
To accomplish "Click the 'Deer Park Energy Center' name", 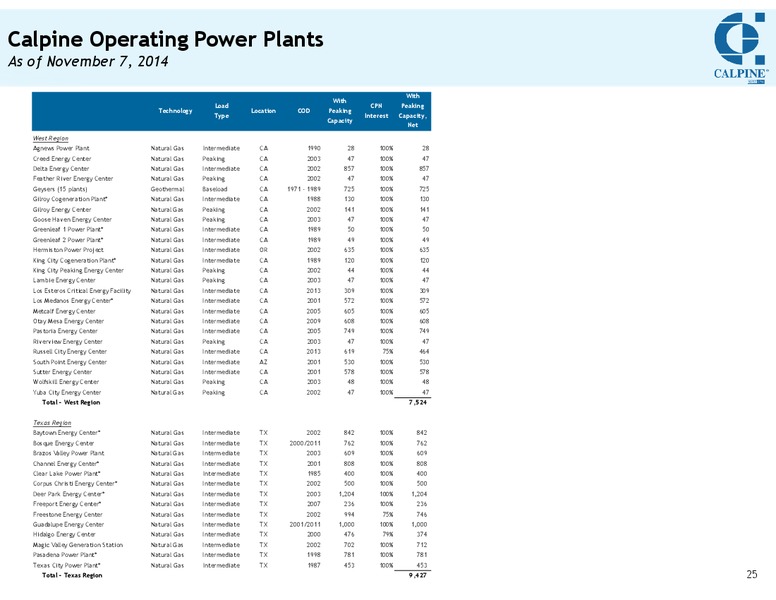I will 68,494.
